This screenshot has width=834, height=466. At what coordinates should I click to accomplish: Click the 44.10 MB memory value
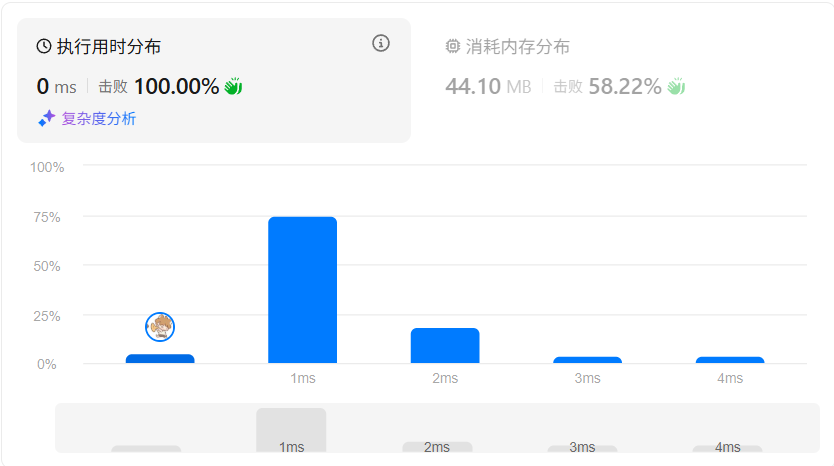488,86
